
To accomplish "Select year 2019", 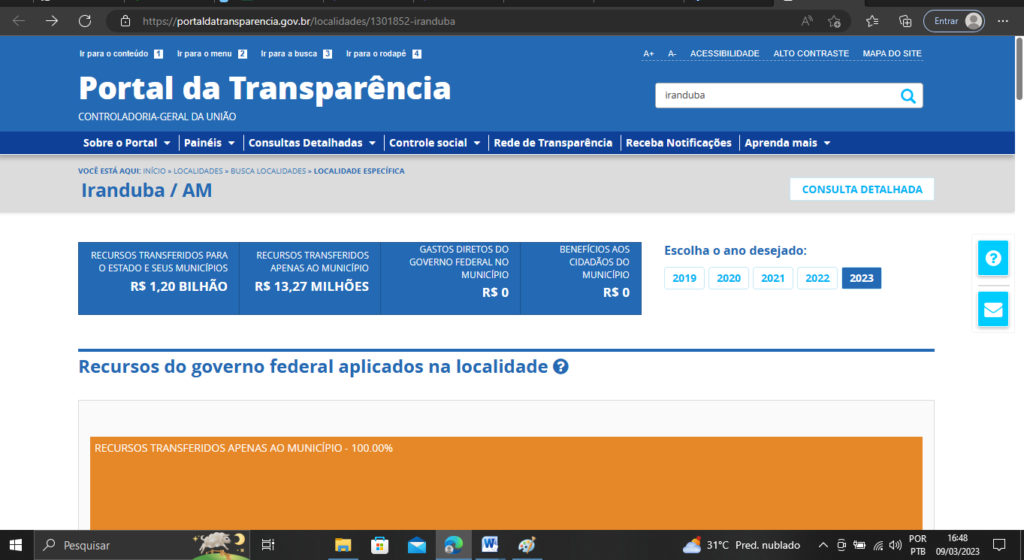I will [684, 279].
